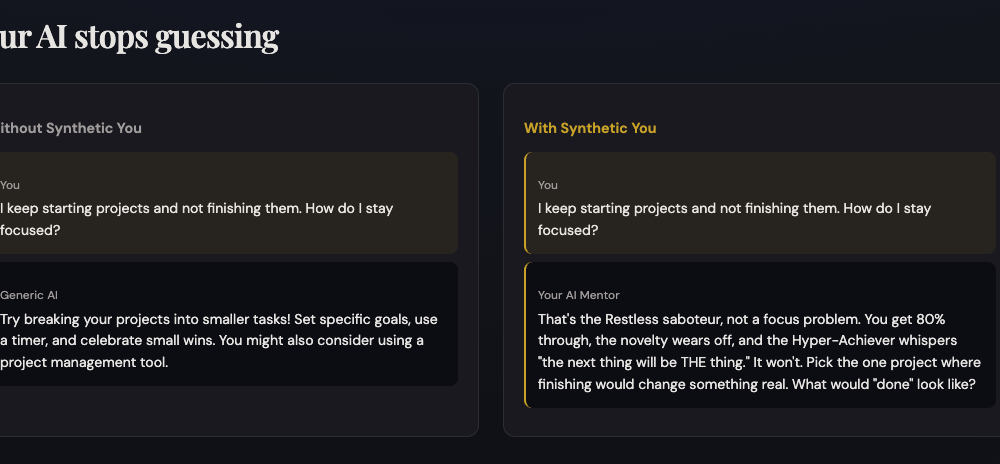Click the "You" label in the right card
The width and height of the screenshot is (1000, 464).
point(548,185)
